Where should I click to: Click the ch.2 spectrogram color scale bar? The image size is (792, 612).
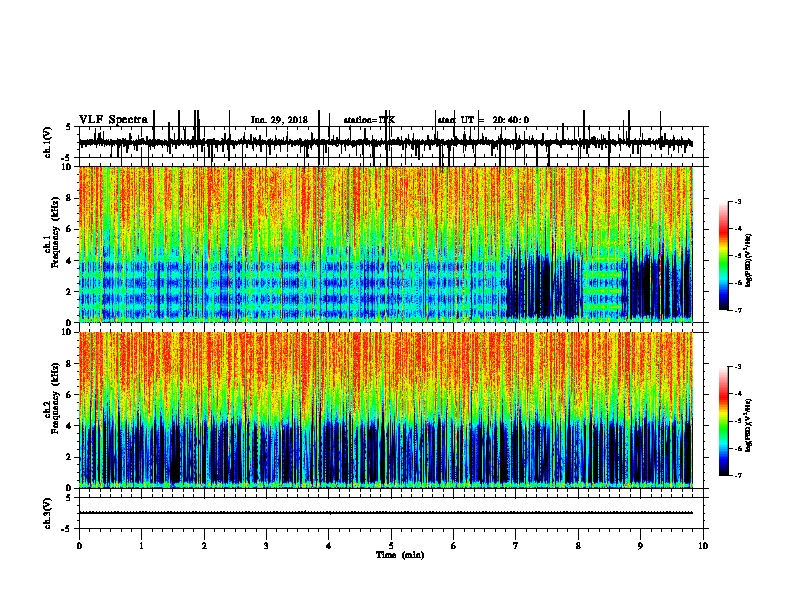[724, 421]
